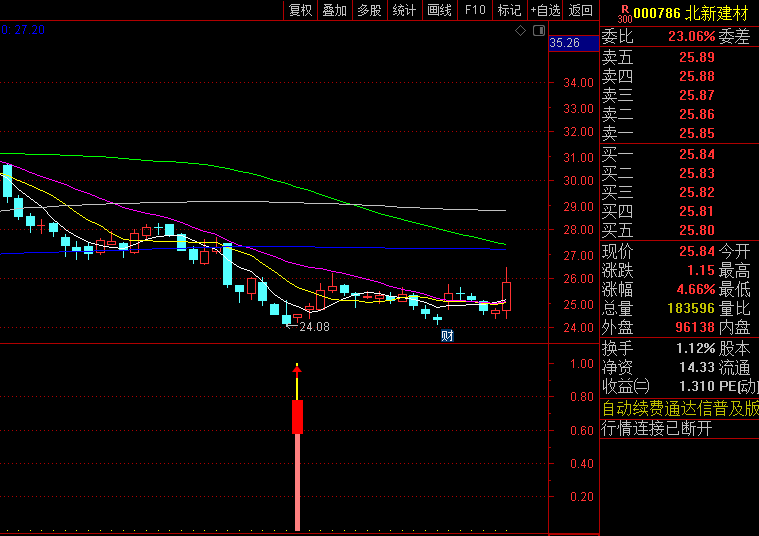Click the 返回 back button
Viewport: 759px width, 536px height.
pyautogui.click(x=580, y=10)
